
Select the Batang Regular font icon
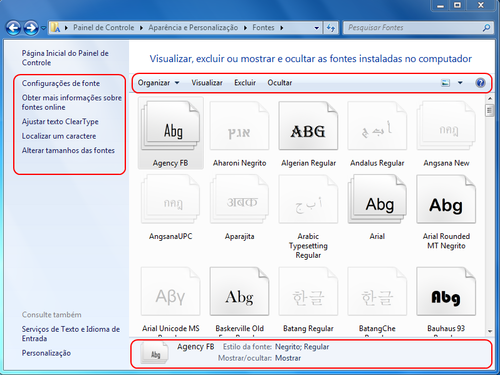308,291
